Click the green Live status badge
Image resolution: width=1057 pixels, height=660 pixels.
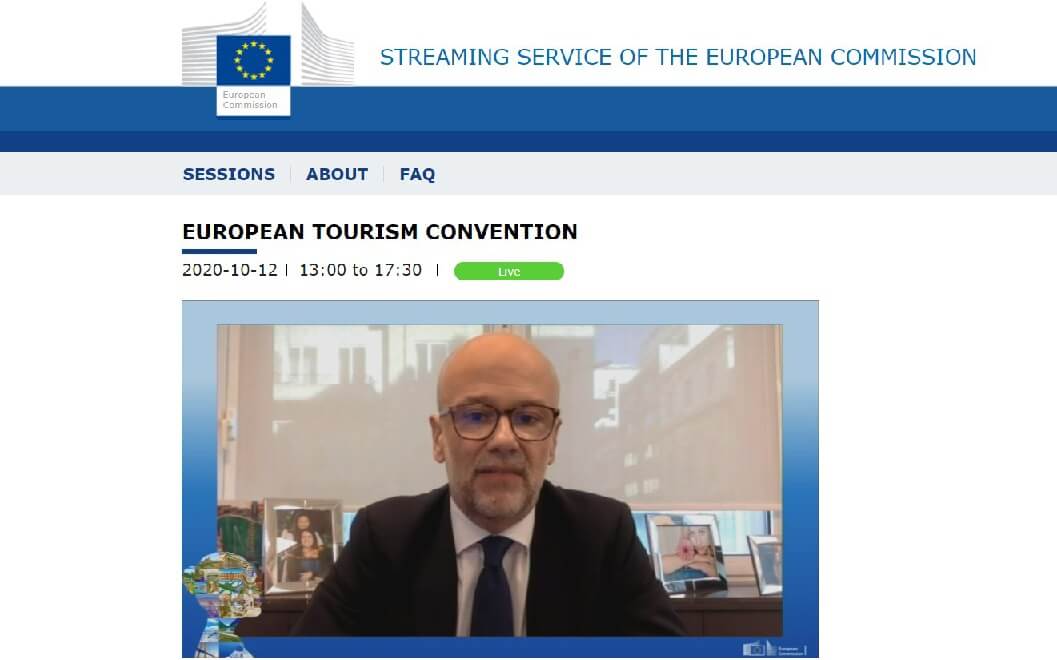click(509, 271)
